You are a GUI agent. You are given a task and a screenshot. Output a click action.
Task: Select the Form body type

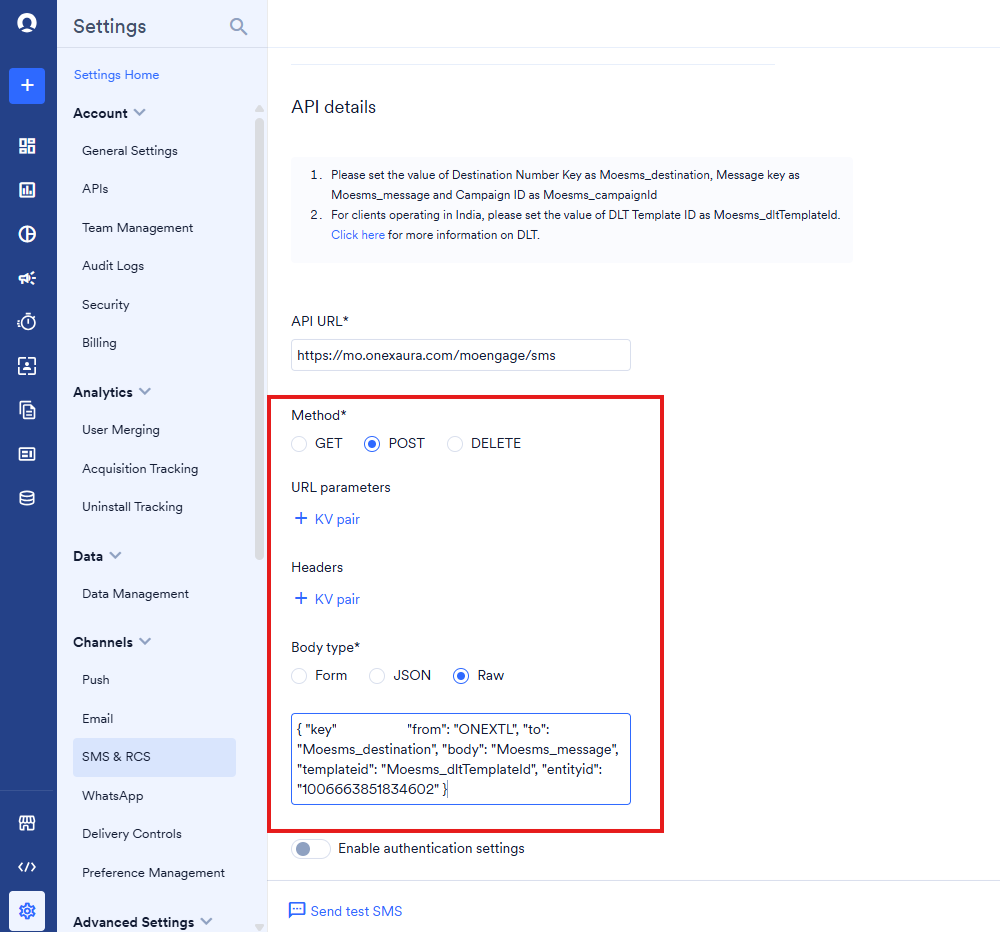click(x=299, y=676)
